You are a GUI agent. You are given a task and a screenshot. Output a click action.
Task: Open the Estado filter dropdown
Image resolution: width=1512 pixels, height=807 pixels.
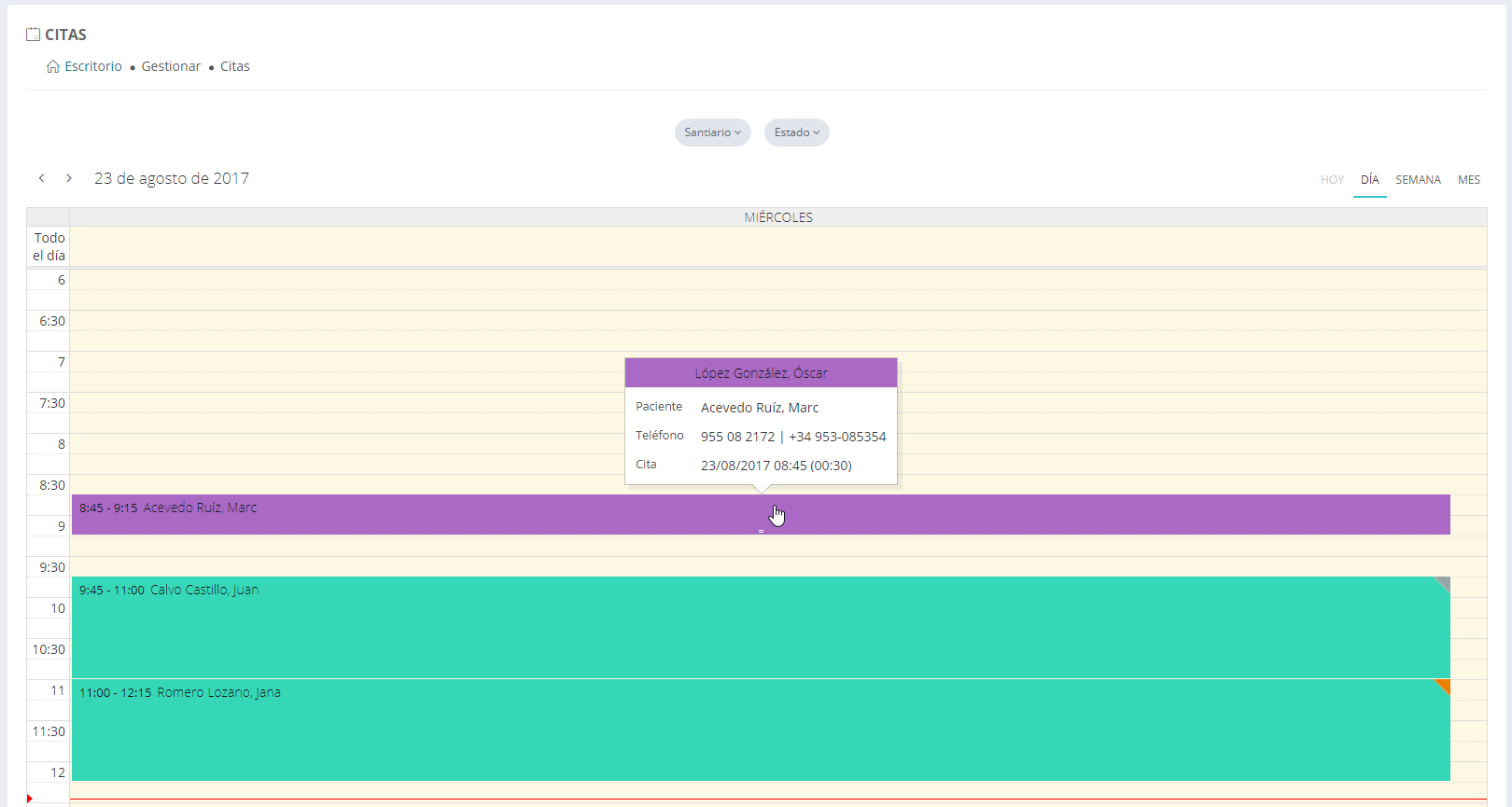coord(796,132)
